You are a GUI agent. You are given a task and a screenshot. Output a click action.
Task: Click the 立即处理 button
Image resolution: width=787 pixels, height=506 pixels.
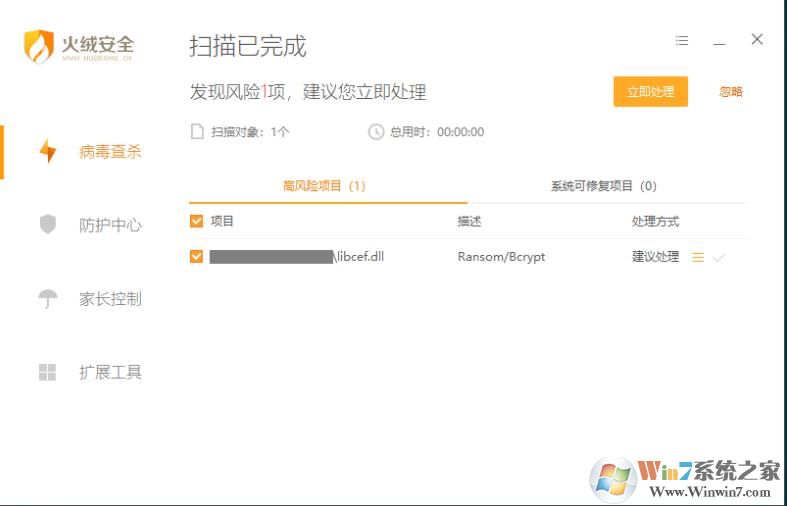[x=650, y=92]
